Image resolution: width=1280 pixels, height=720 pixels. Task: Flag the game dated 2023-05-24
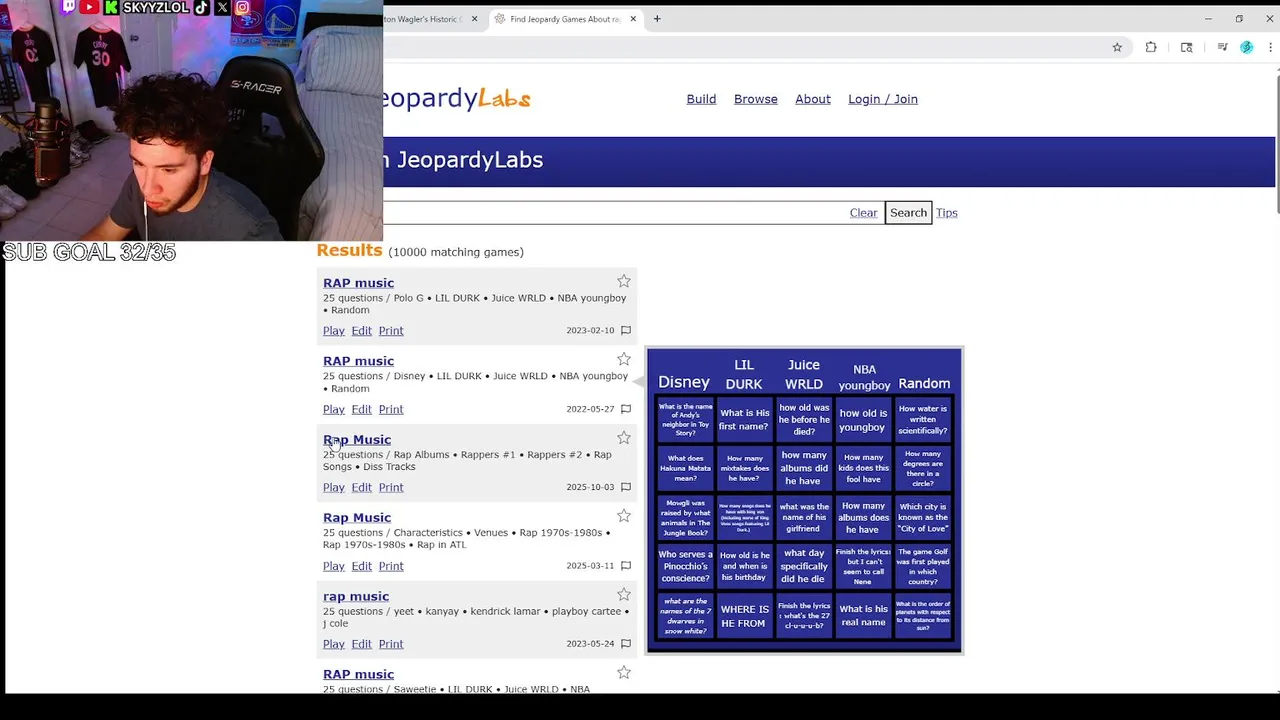coord(626,644)
